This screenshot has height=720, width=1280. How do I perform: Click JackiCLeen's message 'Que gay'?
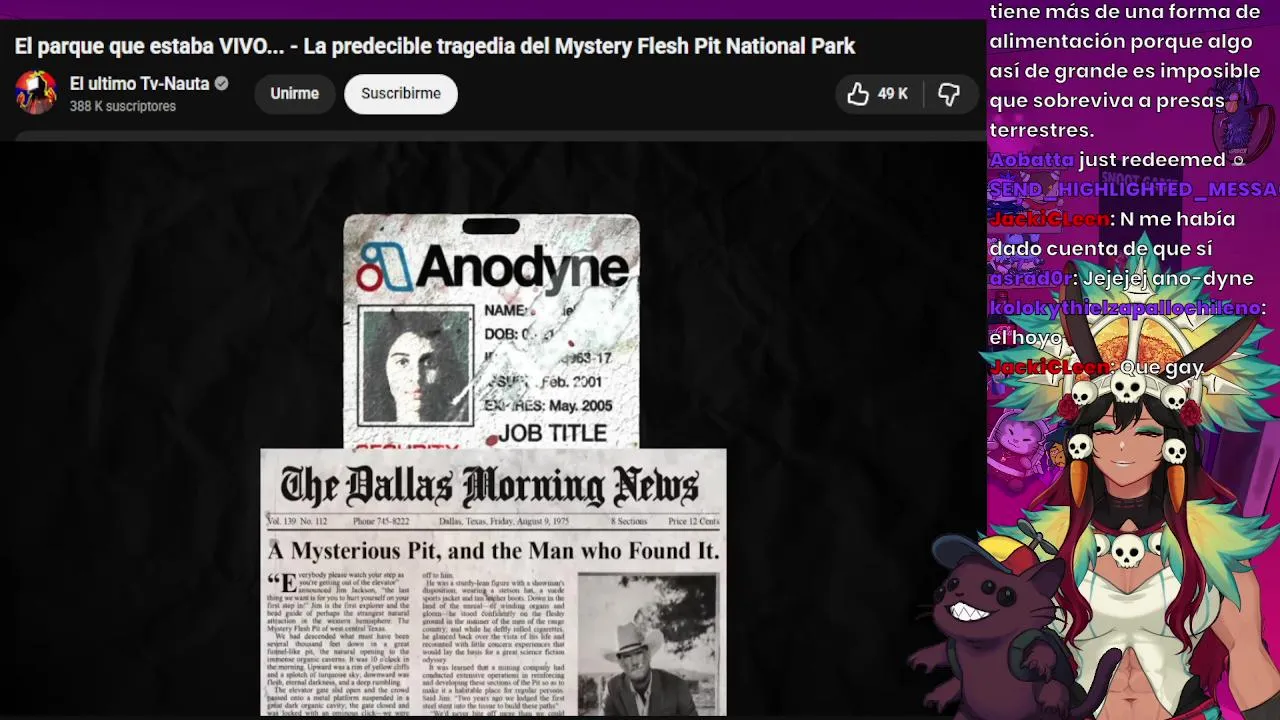(x=1162, y=367)
